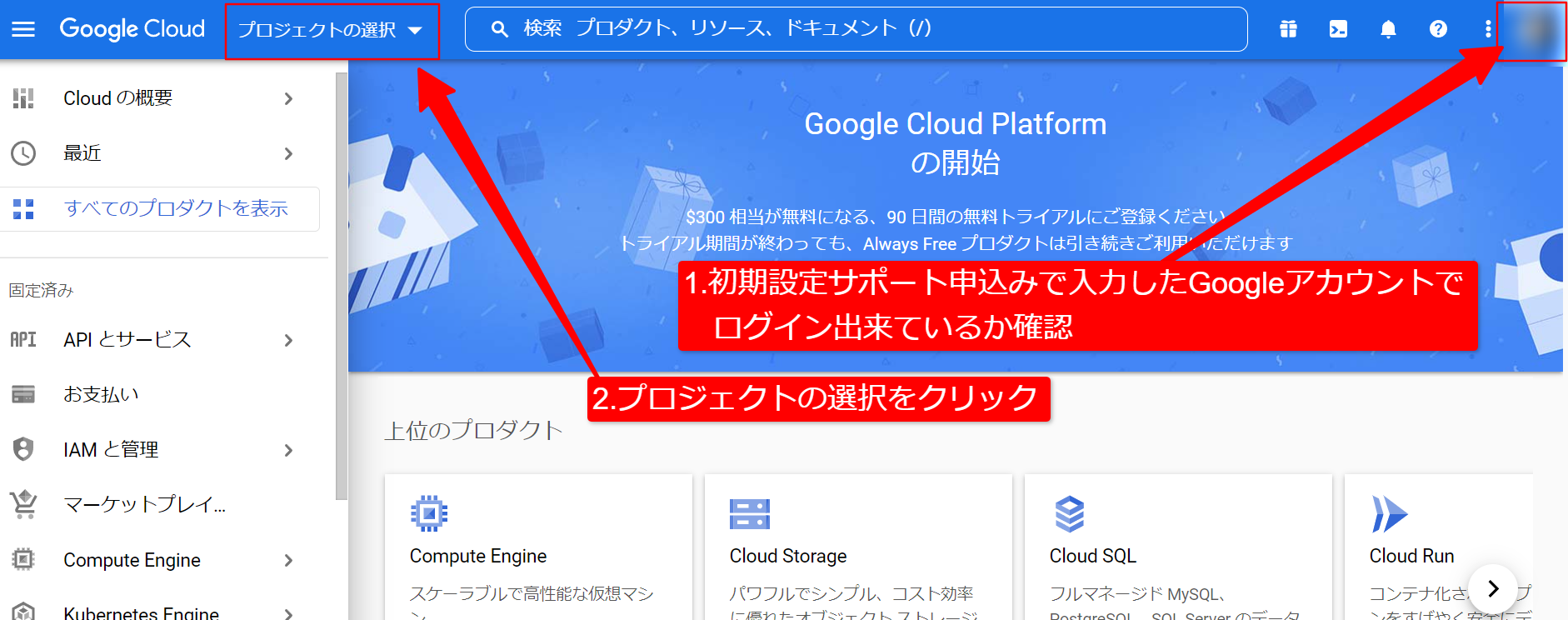Click the sidebar vertical scrollbar
1568x620 pixels.
tap(342, 286)
